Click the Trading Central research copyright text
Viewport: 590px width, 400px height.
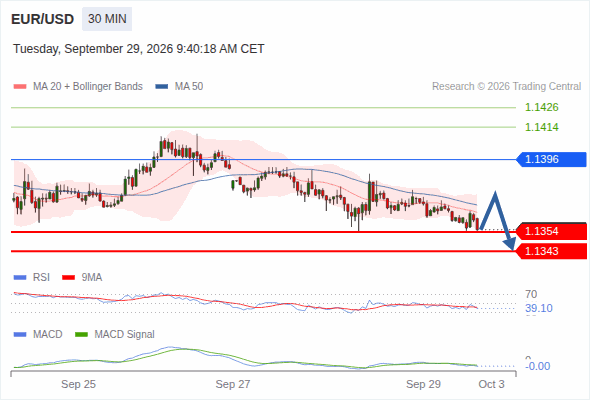click(x=506, y=87)
